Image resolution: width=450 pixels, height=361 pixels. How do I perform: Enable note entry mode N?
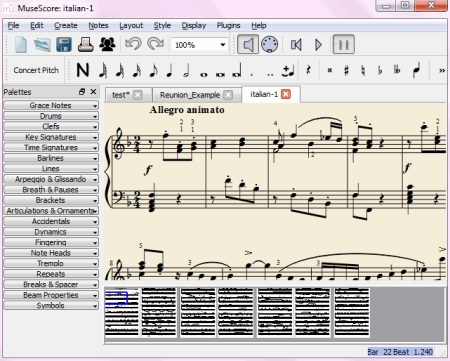(83, 70)
